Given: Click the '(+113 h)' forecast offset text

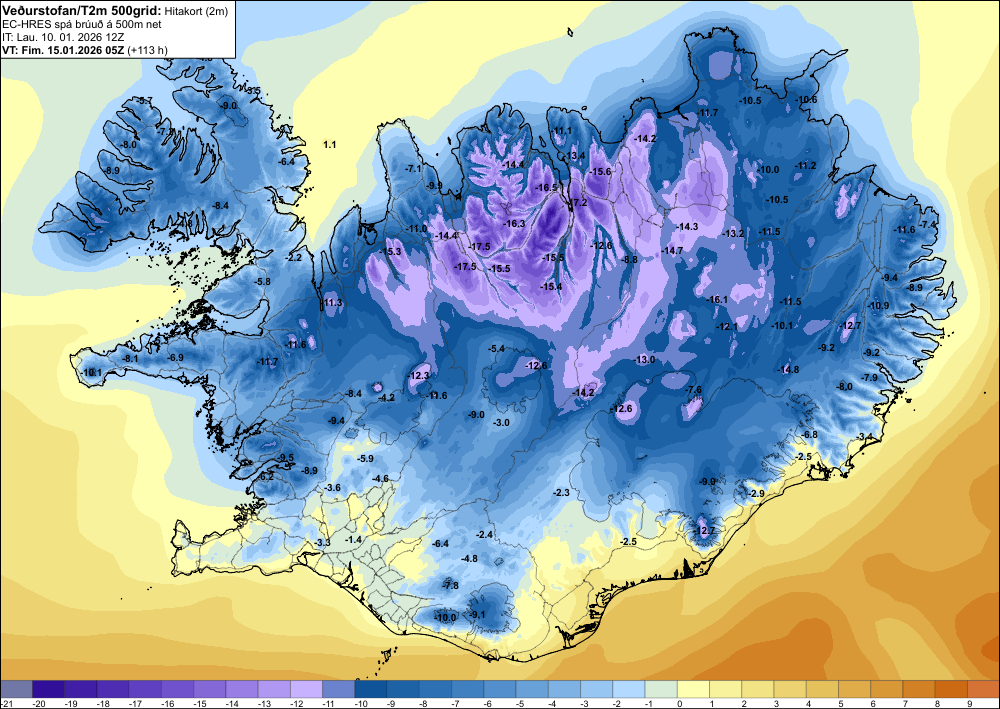Looking at the screenshot, I should click(x=148, y=50).
